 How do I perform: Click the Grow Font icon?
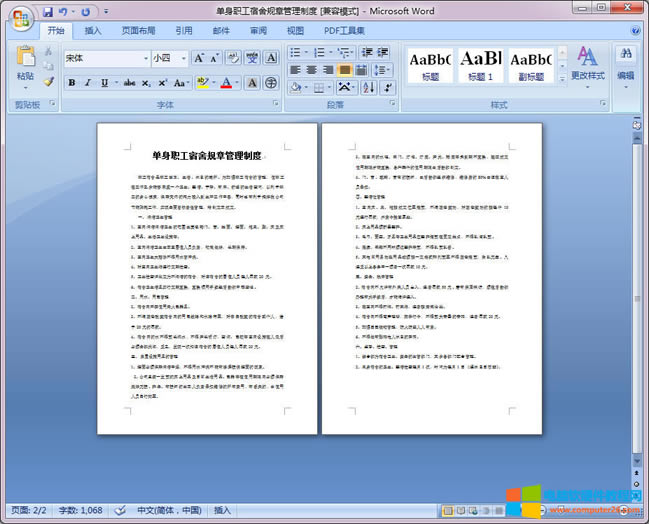click(200, 58)
